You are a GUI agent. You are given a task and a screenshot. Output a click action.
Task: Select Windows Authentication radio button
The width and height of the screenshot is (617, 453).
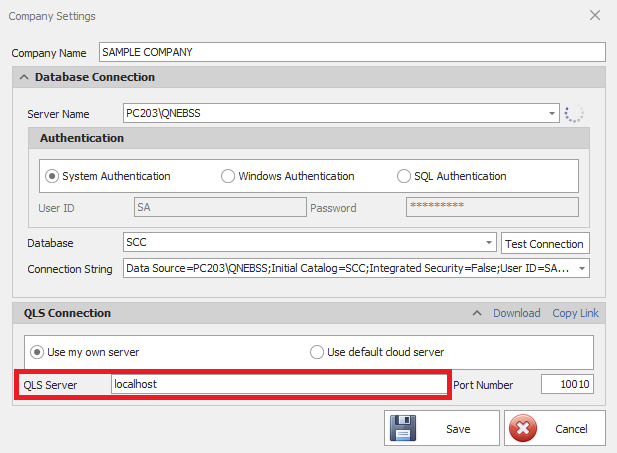(228, 176)
